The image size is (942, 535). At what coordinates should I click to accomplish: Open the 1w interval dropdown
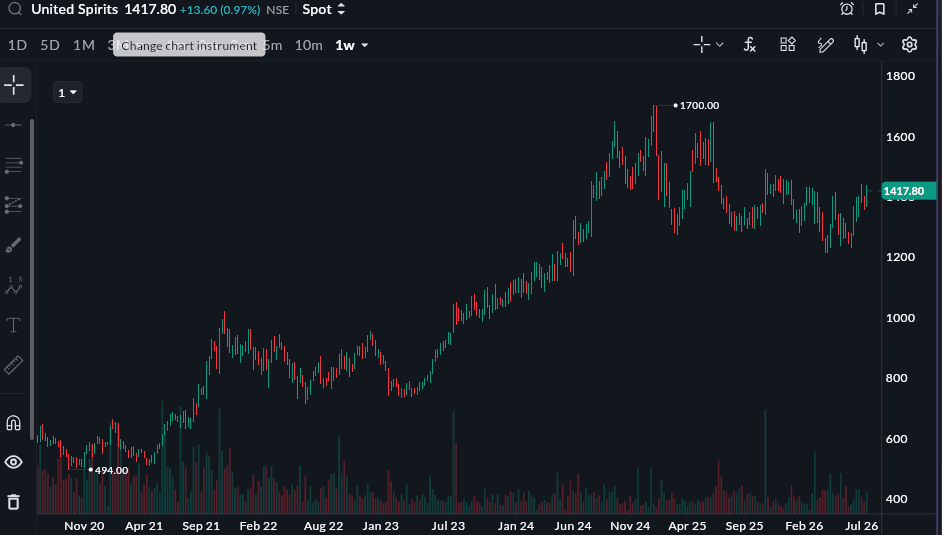[x=351, y=45]
